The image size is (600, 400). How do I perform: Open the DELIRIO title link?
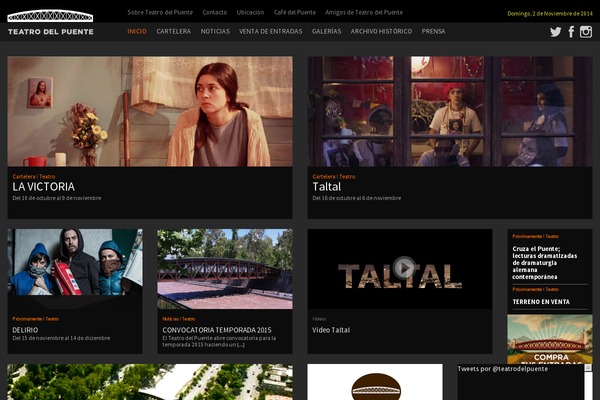25,330
